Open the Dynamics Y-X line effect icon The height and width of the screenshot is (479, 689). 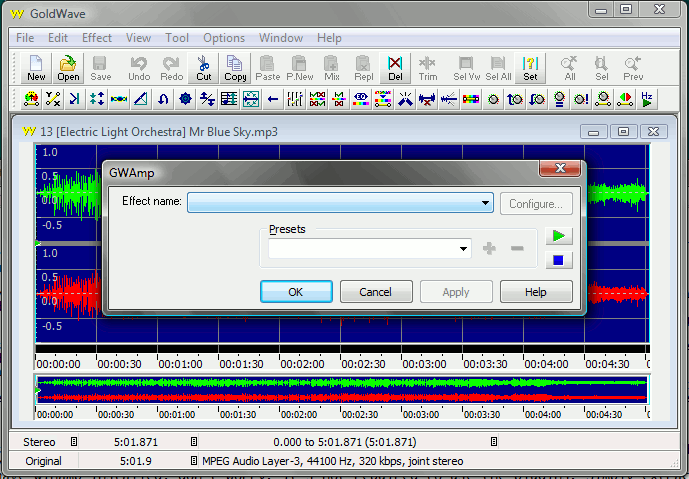pyautogui.click(x=53, y=99)
